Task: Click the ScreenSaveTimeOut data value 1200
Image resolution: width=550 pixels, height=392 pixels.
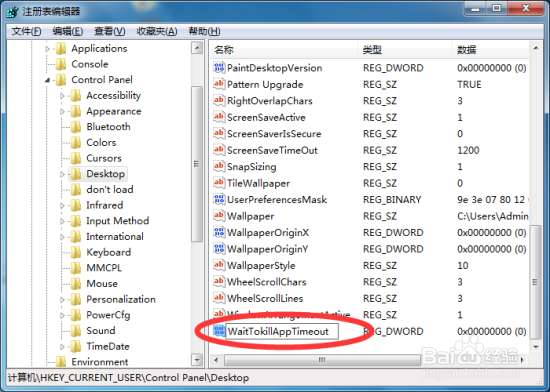Action: tap(468, 150)
